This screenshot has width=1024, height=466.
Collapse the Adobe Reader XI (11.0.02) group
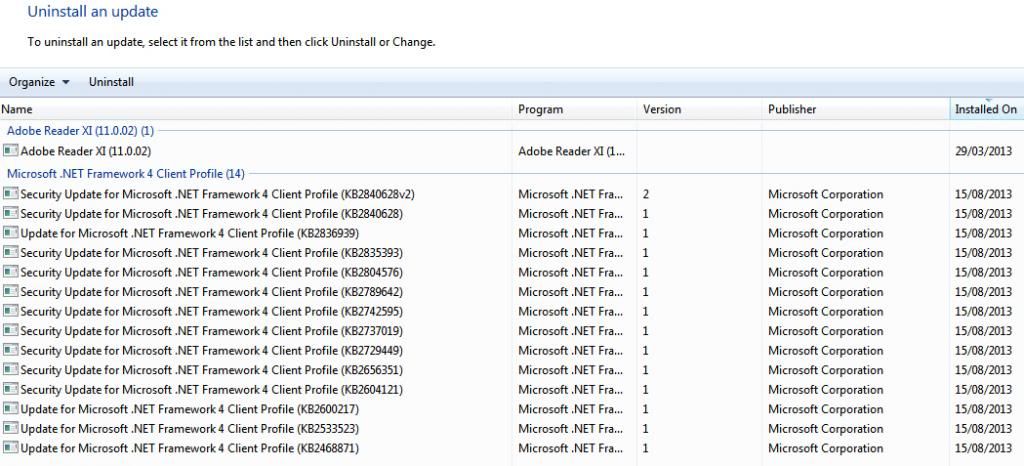pos(80,130)
